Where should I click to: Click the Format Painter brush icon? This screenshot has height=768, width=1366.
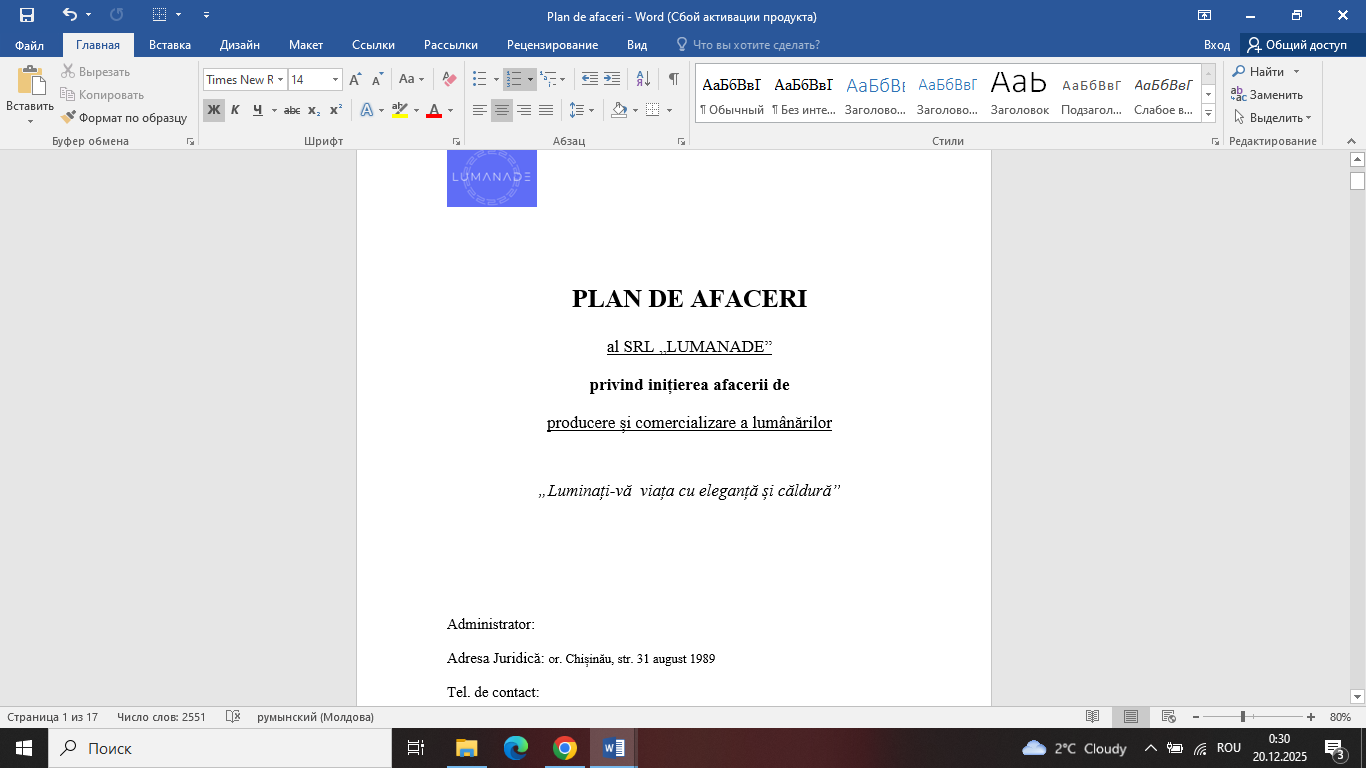point(69,118)
